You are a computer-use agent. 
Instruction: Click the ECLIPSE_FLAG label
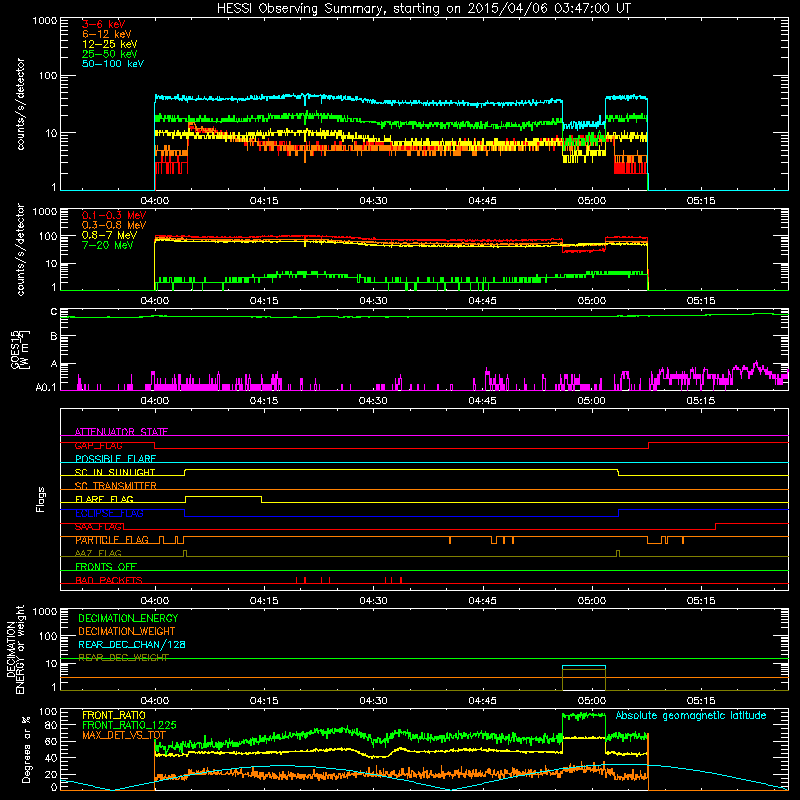[109, 513]
